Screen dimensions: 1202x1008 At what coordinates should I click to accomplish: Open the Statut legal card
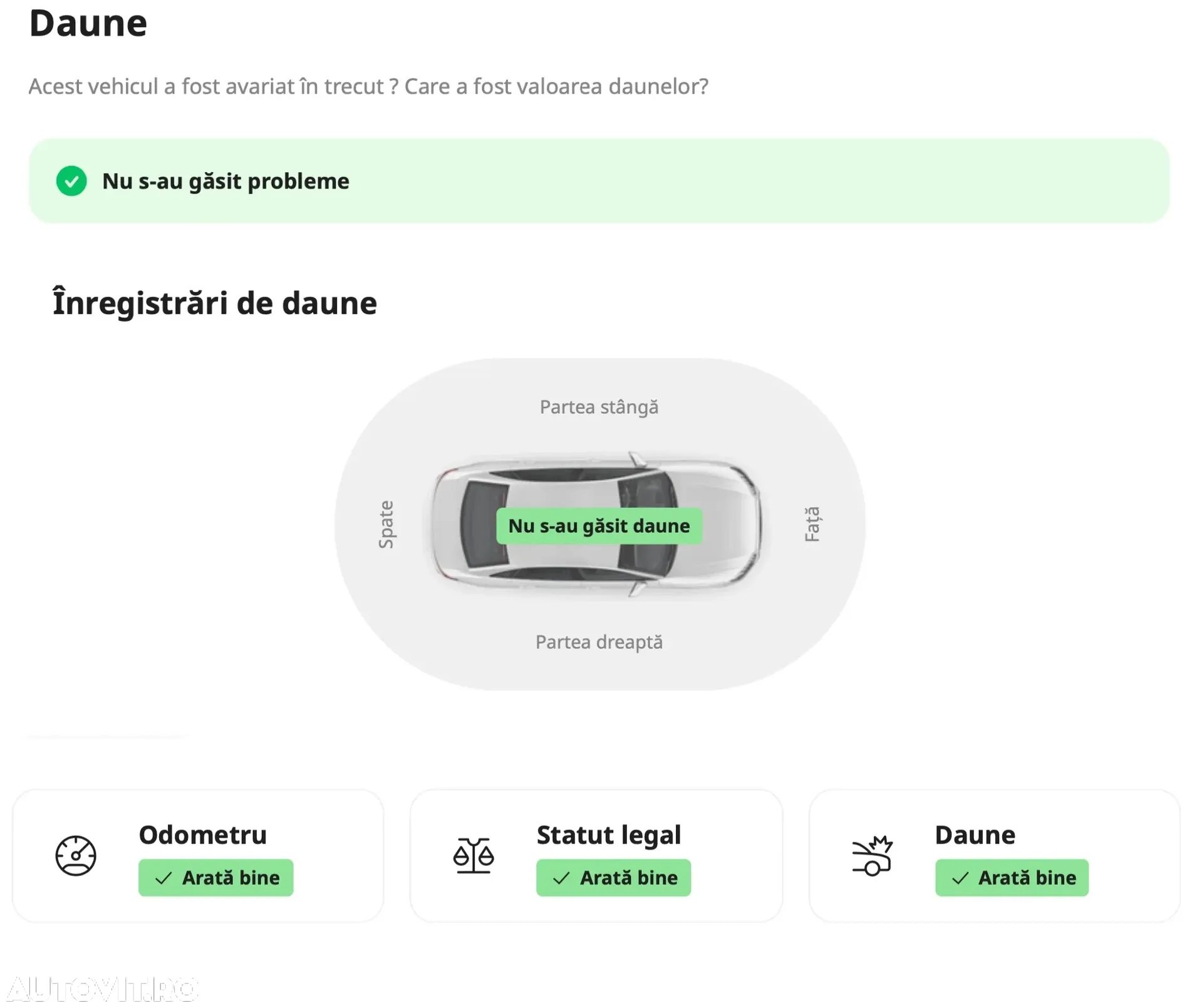pos(596,855)
